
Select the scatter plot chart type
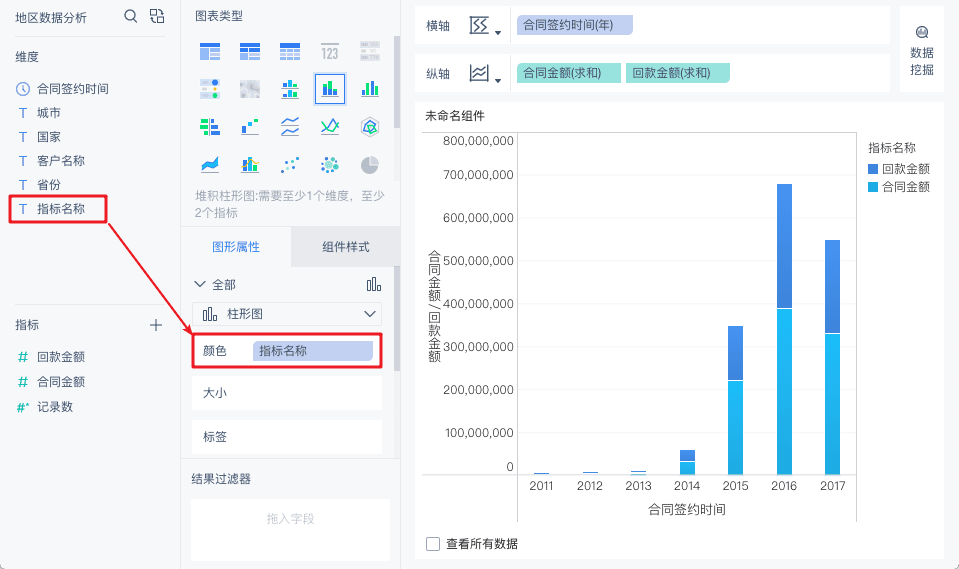pos(290,165)
